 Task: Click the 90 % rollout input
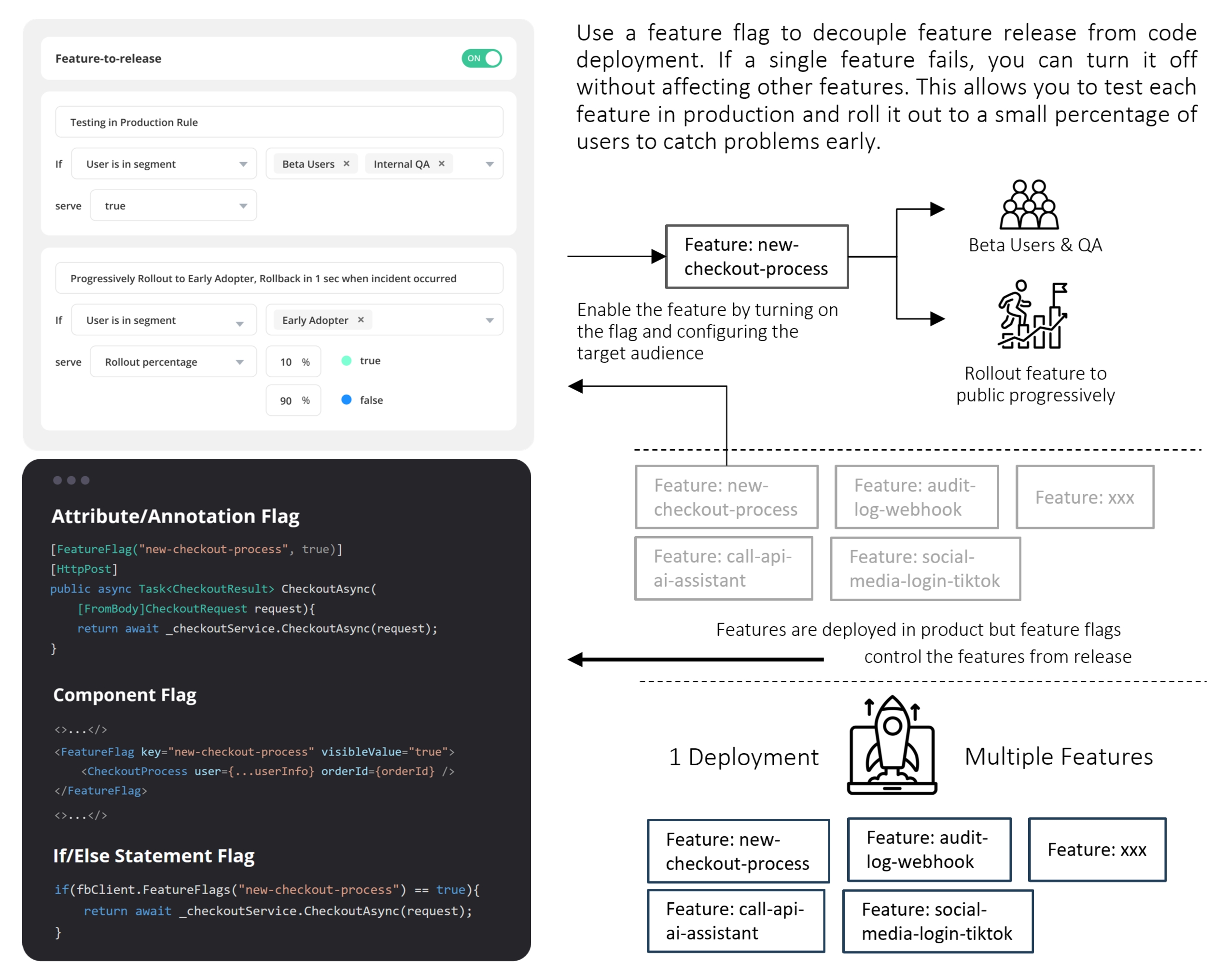(293, 400)
